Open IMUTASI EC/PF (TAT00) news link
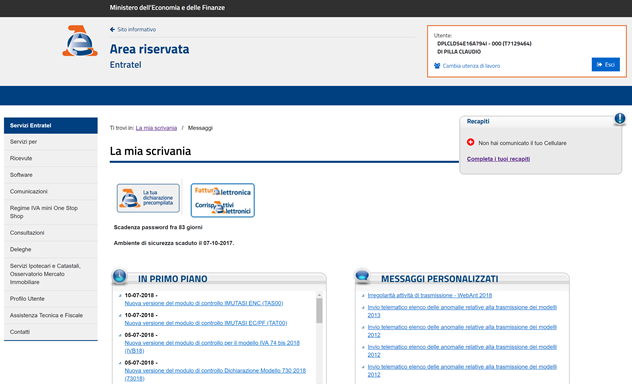Screen dimensions: 632x384 [206, 323]
